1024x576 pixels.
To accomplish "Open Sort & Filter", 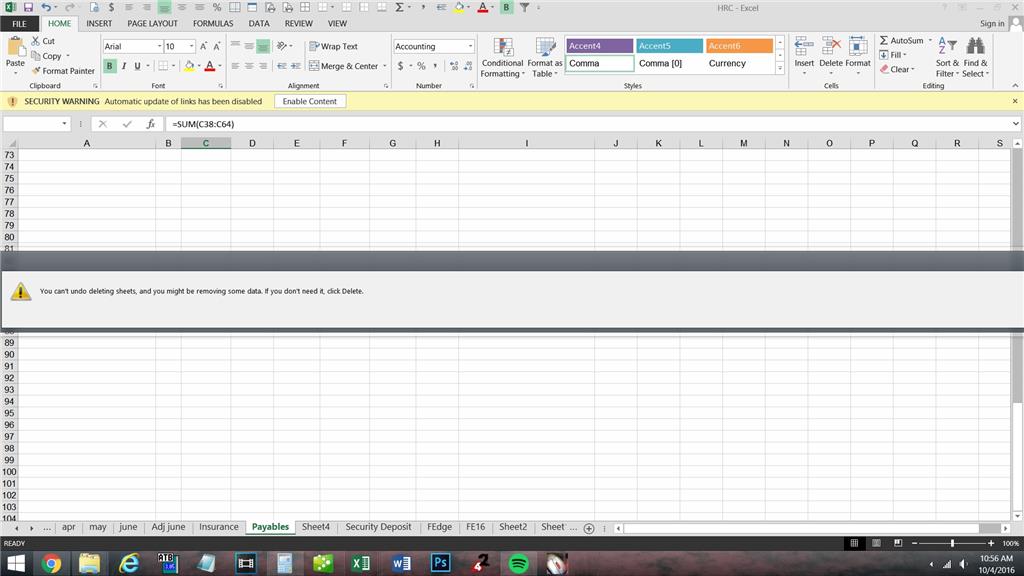I will coord(947,57).
